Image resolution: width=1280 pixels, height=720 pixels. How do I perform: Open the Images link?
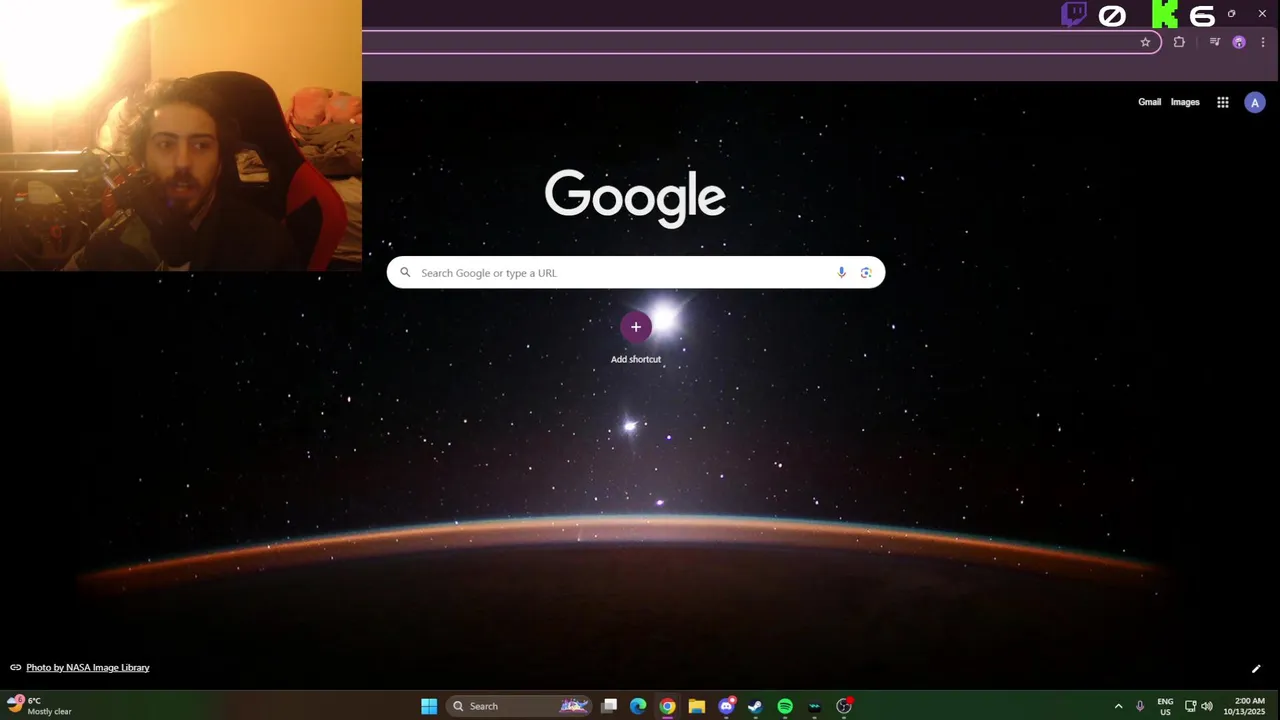point(1185,102)
